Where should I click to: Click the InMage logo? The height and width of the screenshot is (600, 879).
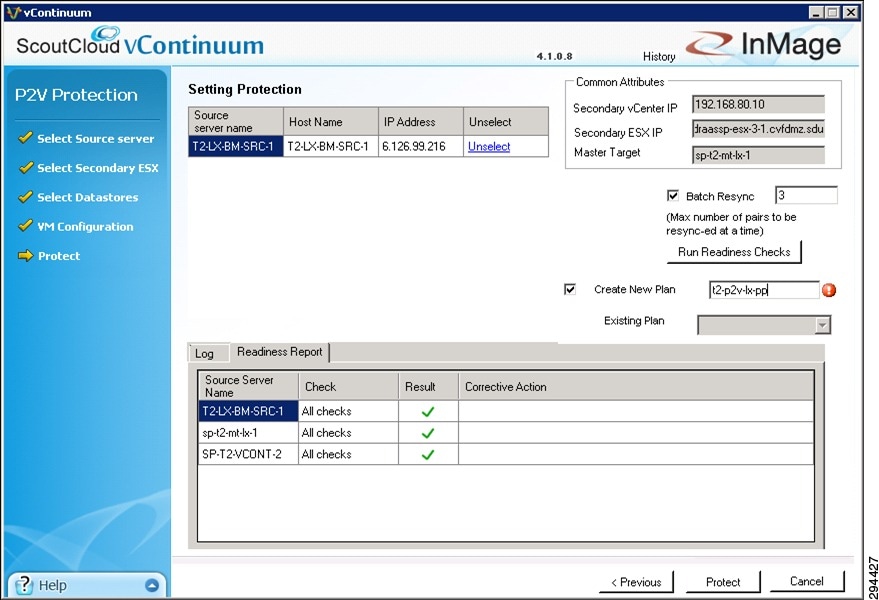click(764, 44)
